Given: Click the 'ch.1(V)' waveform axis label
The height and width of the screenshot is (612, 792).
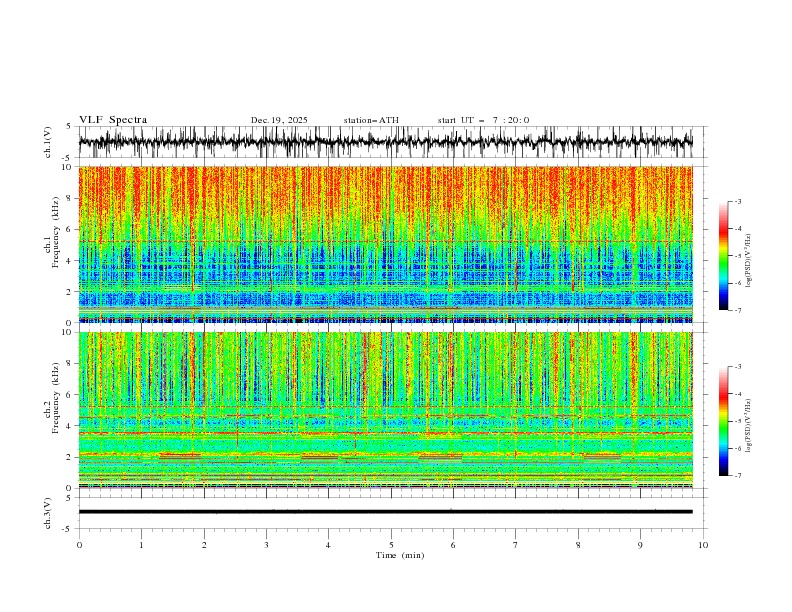Looking at the screenshot, I should point(48,142).
